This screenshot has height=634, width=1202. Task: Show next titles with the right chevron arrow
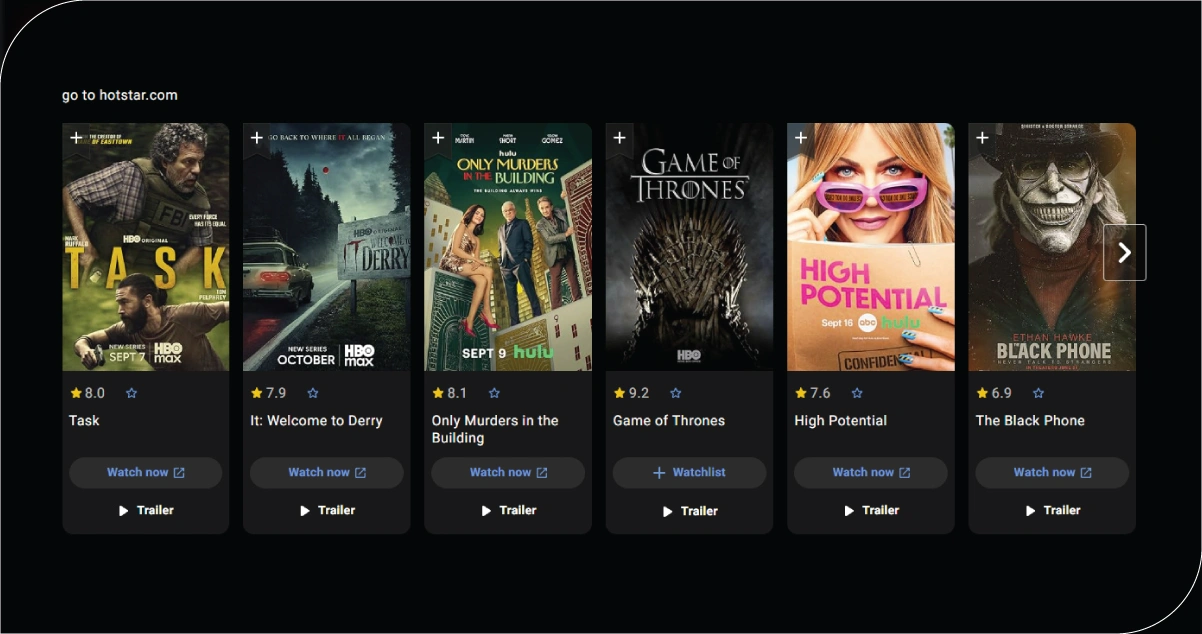coord(1125,252)
